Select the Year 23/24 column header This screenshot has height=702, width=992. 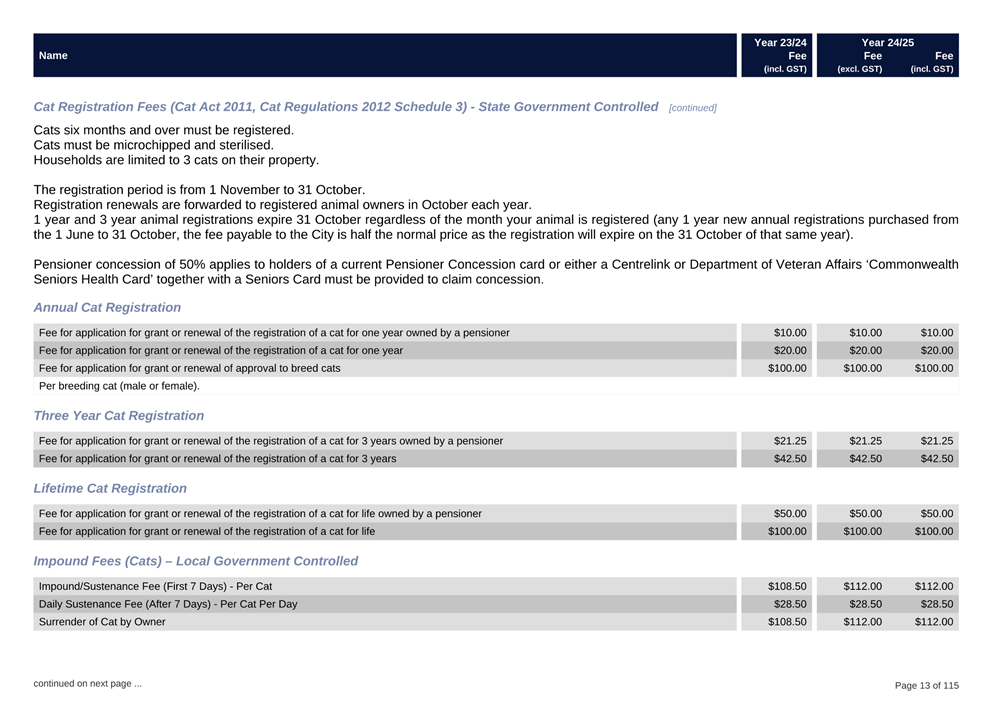point(779,43)
